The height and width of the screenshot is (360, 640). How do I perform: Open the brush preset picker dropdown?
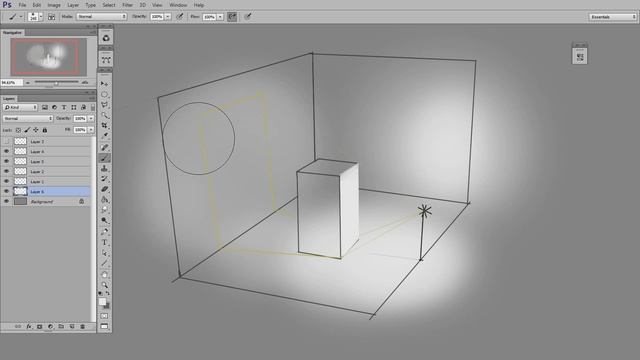[41, 17]
